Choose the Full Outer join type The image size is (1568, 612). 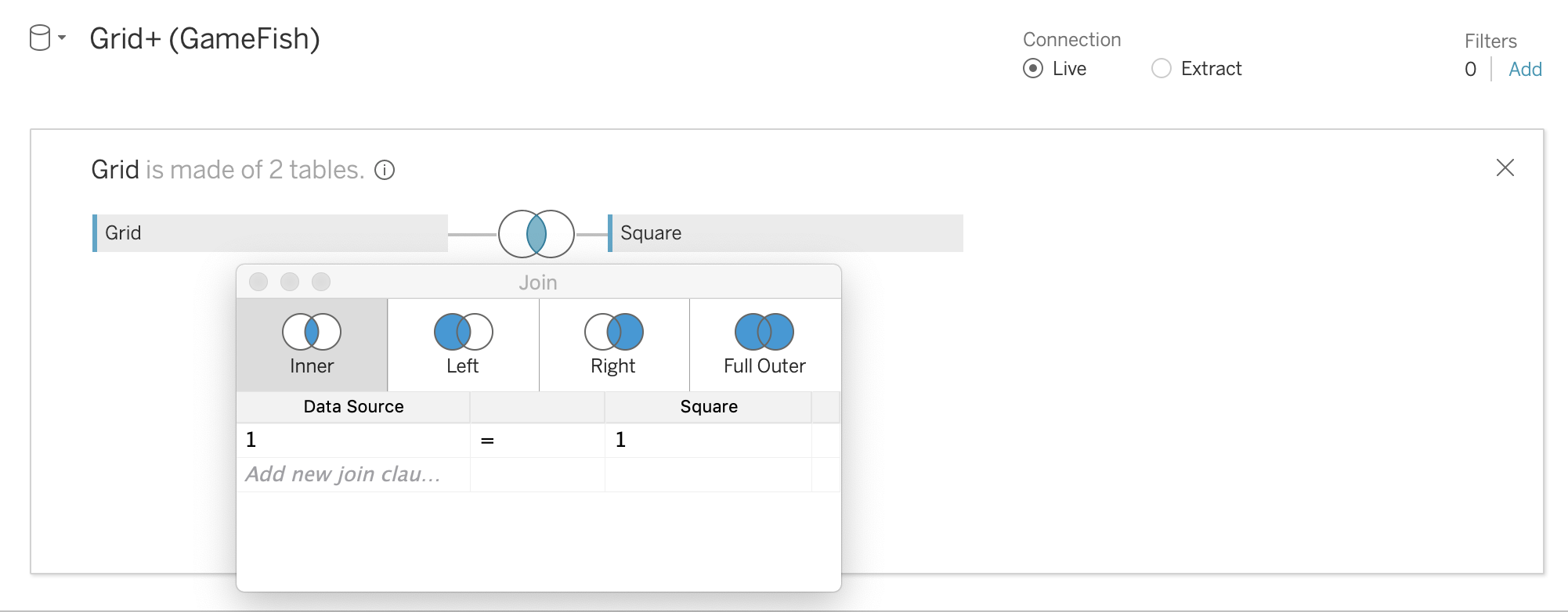tap(764, 345)
